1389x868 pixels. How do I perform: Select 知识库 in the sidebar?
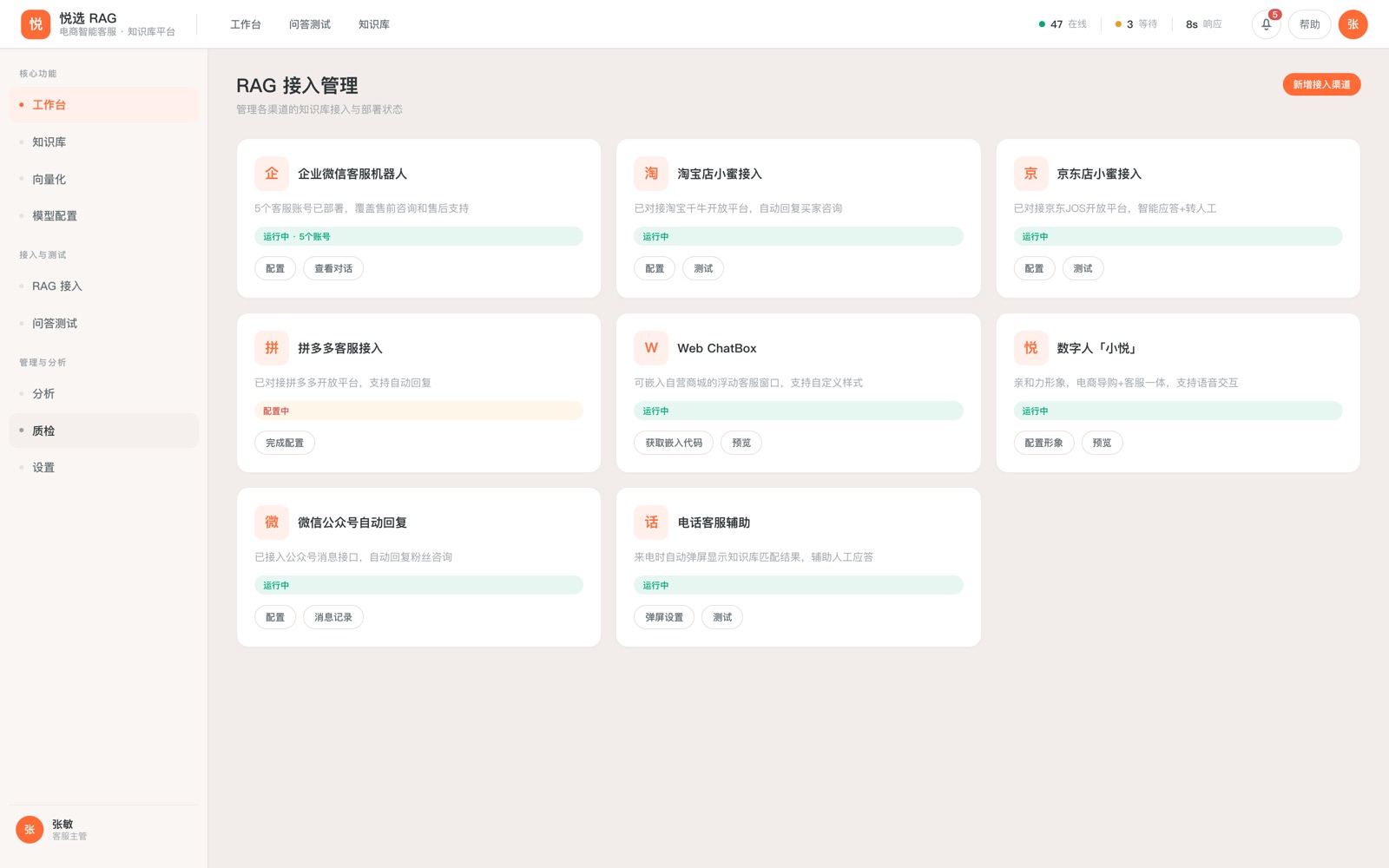[104, 142]
